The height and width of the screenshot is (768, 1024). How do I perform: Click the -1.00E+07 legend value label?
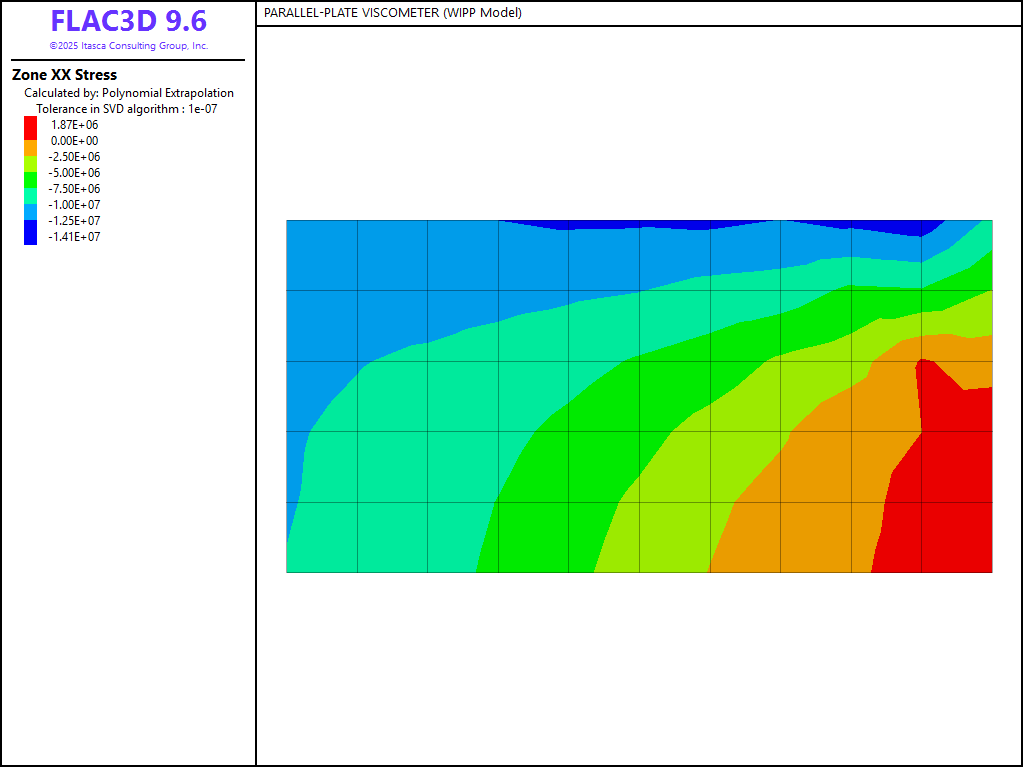pyautogui.click(x=75, y=205)
